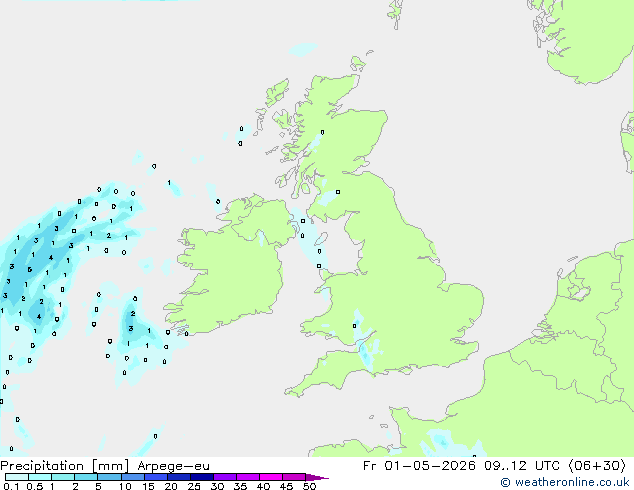The height and width of the screenshot is (490, 634).
Task: Click the above-50 arrow tip of the legend
Action: [317, 477]
